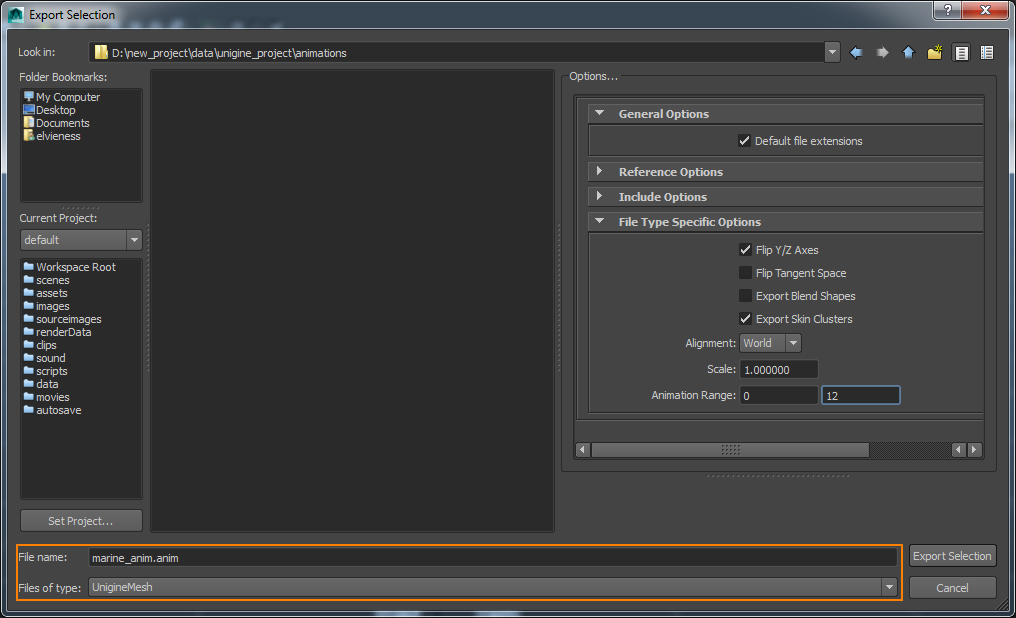1016x618 pixels.
Task: Click the Export Selection button
Action: tap(952, 557)
